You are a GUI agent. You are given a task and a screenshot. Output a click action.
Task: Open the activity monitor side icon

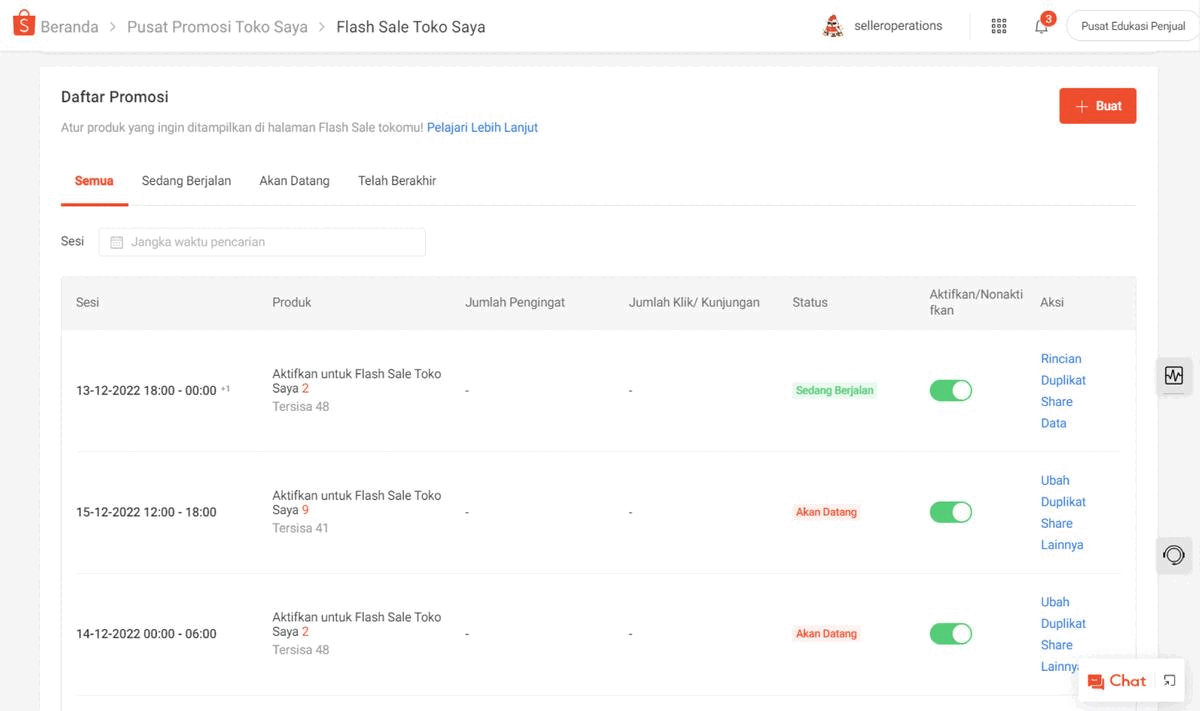(1173, 376)
